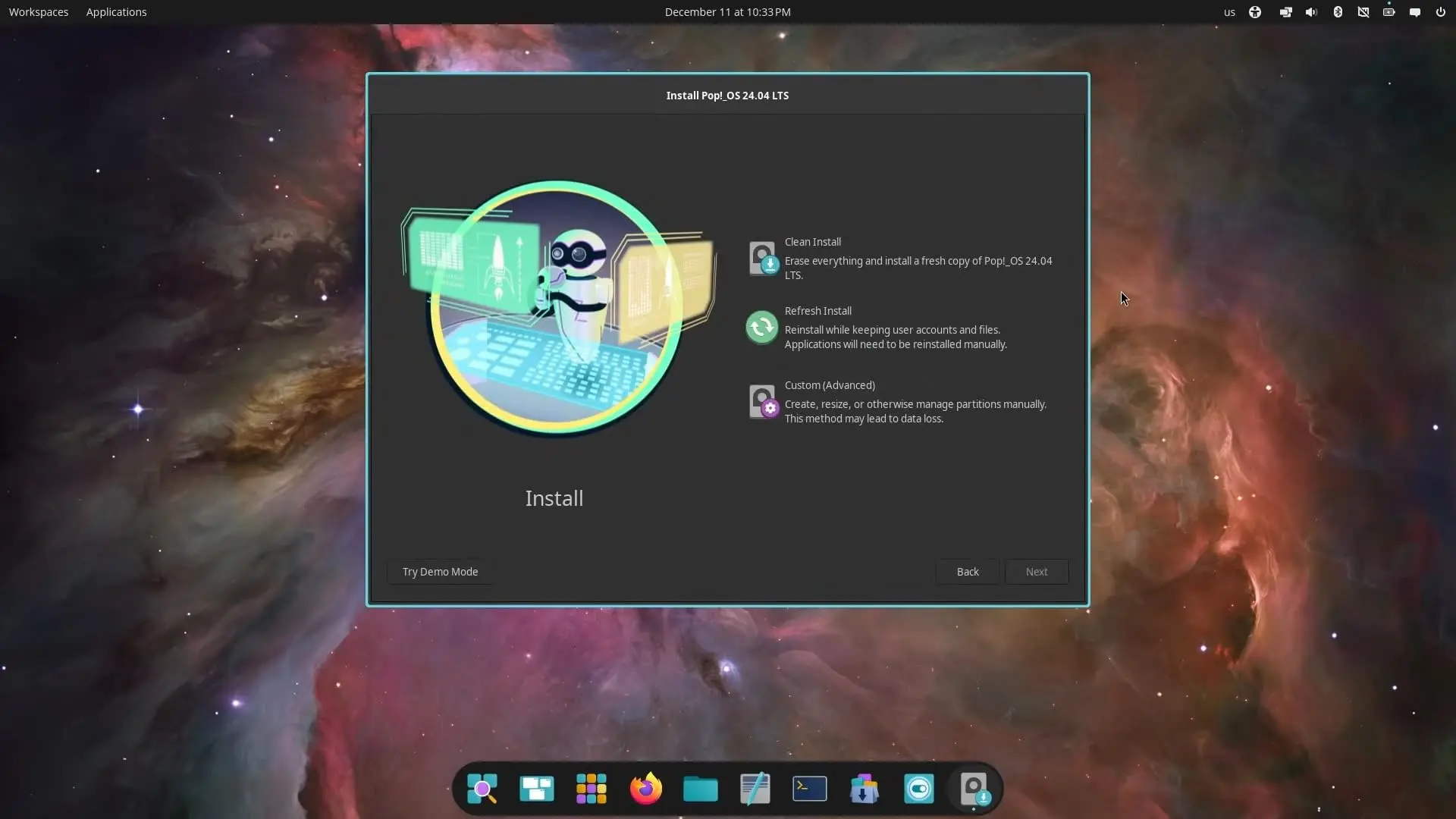Open the text editor icon in dock
The height and width of the screenshot is (819, 1456).
click(755, 789)
